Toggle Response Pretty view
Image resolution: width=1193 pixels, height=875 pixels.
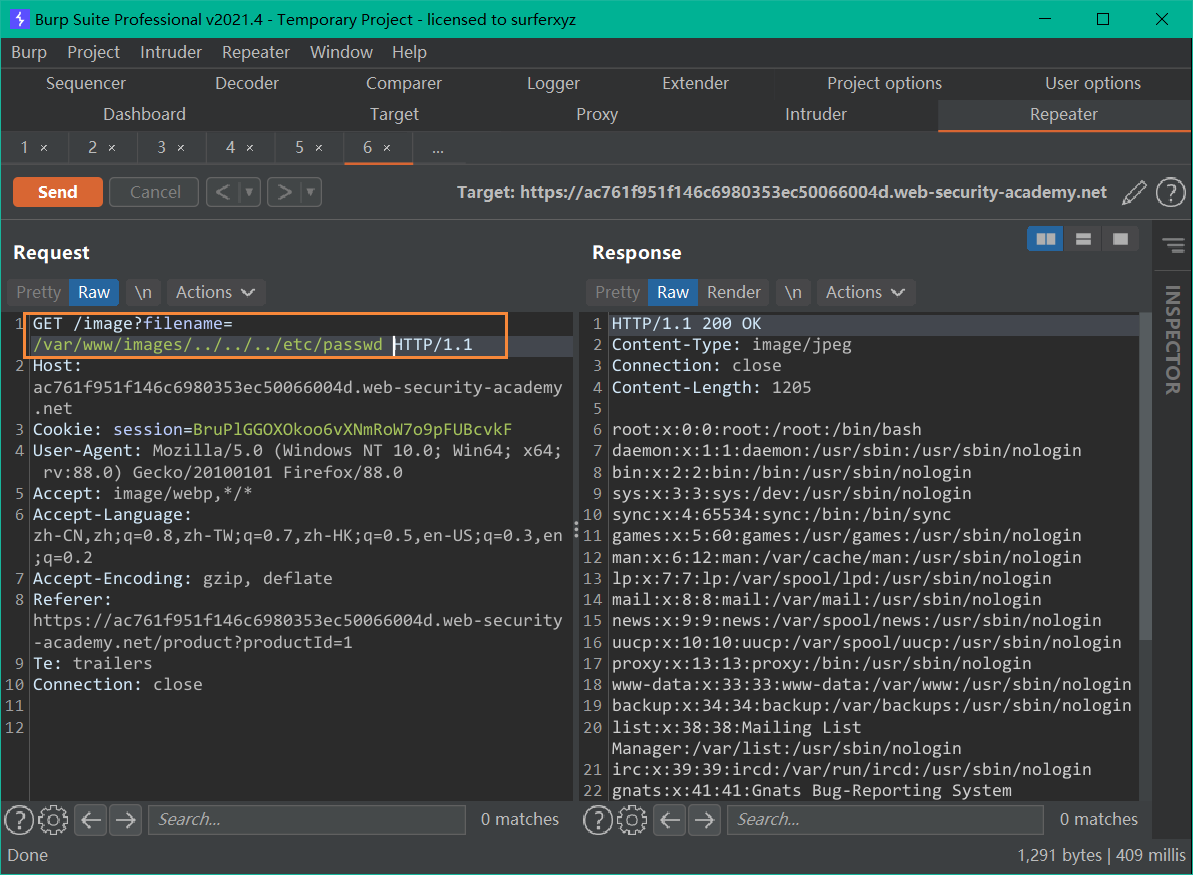[x=617, y=292]
